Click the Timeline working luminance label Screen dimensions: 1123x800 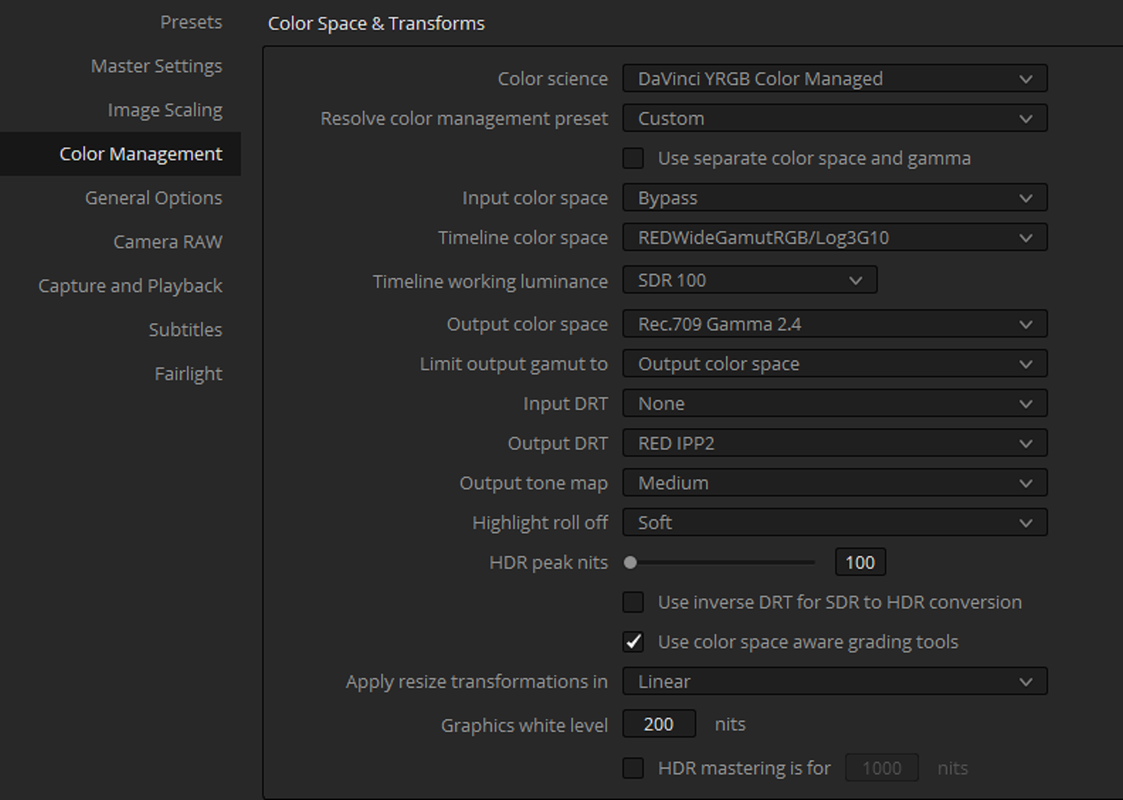click(x=491, y=281)
